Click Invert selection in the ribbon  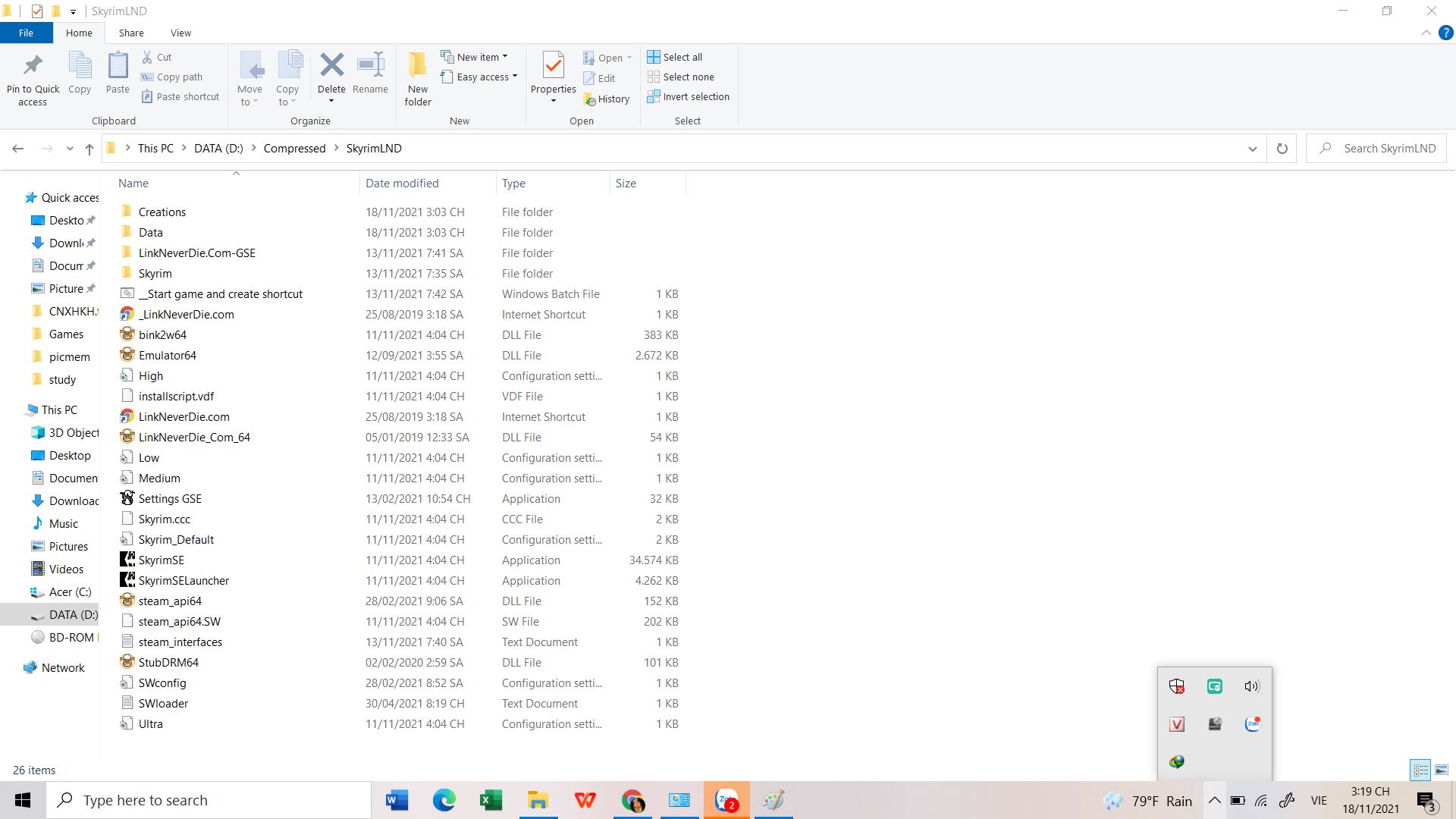(x=688, y=96)
